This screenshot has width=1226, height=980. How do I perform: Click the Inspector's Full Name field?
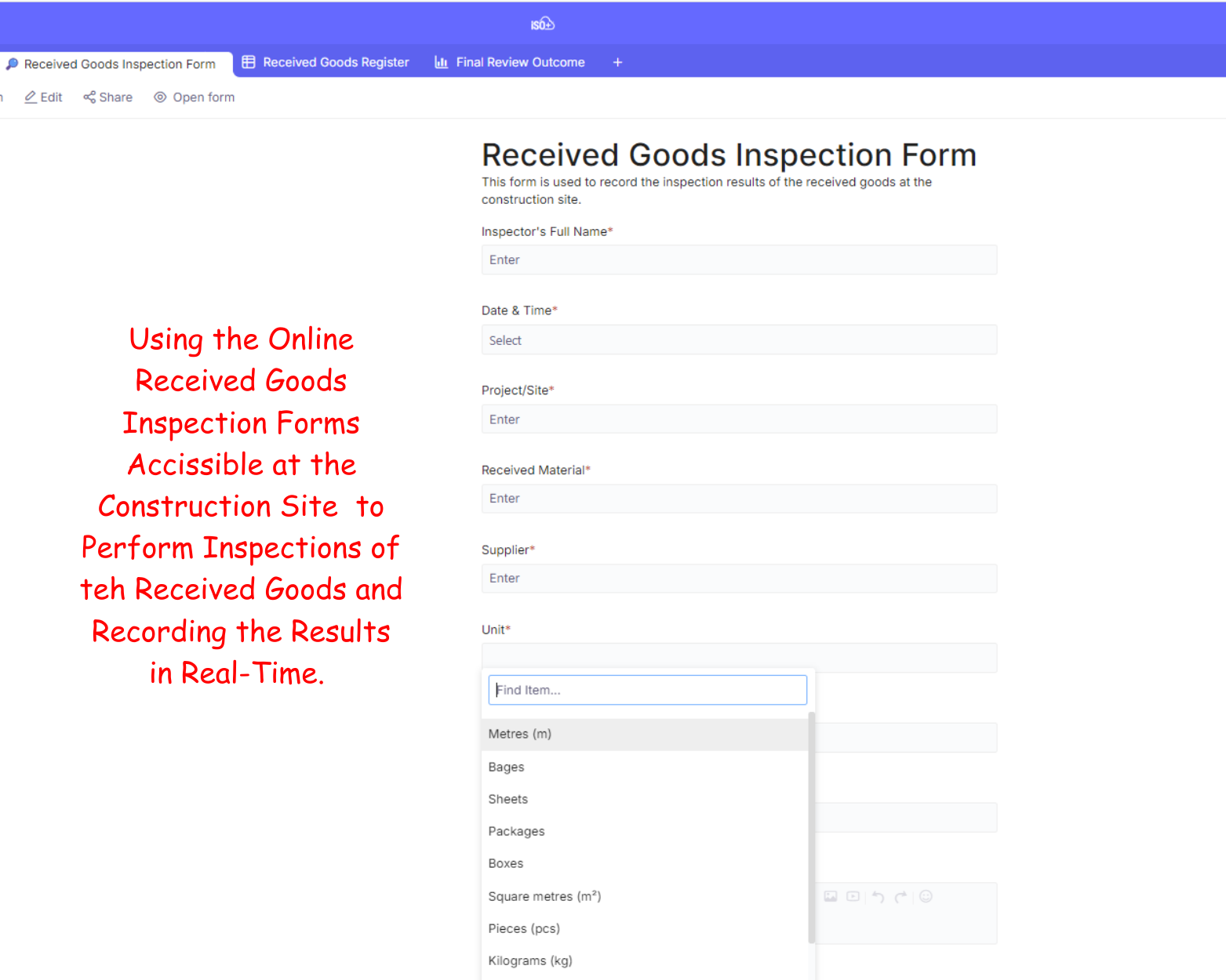point(738,260)
